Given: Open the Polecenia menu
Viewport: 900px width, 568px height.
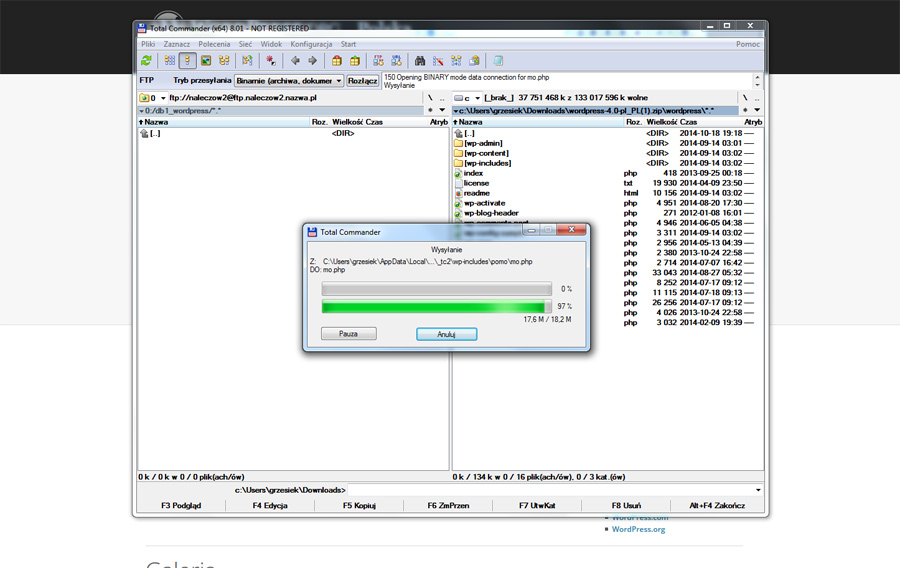Looking at the screenshot, I should click(x=214, y=44).
